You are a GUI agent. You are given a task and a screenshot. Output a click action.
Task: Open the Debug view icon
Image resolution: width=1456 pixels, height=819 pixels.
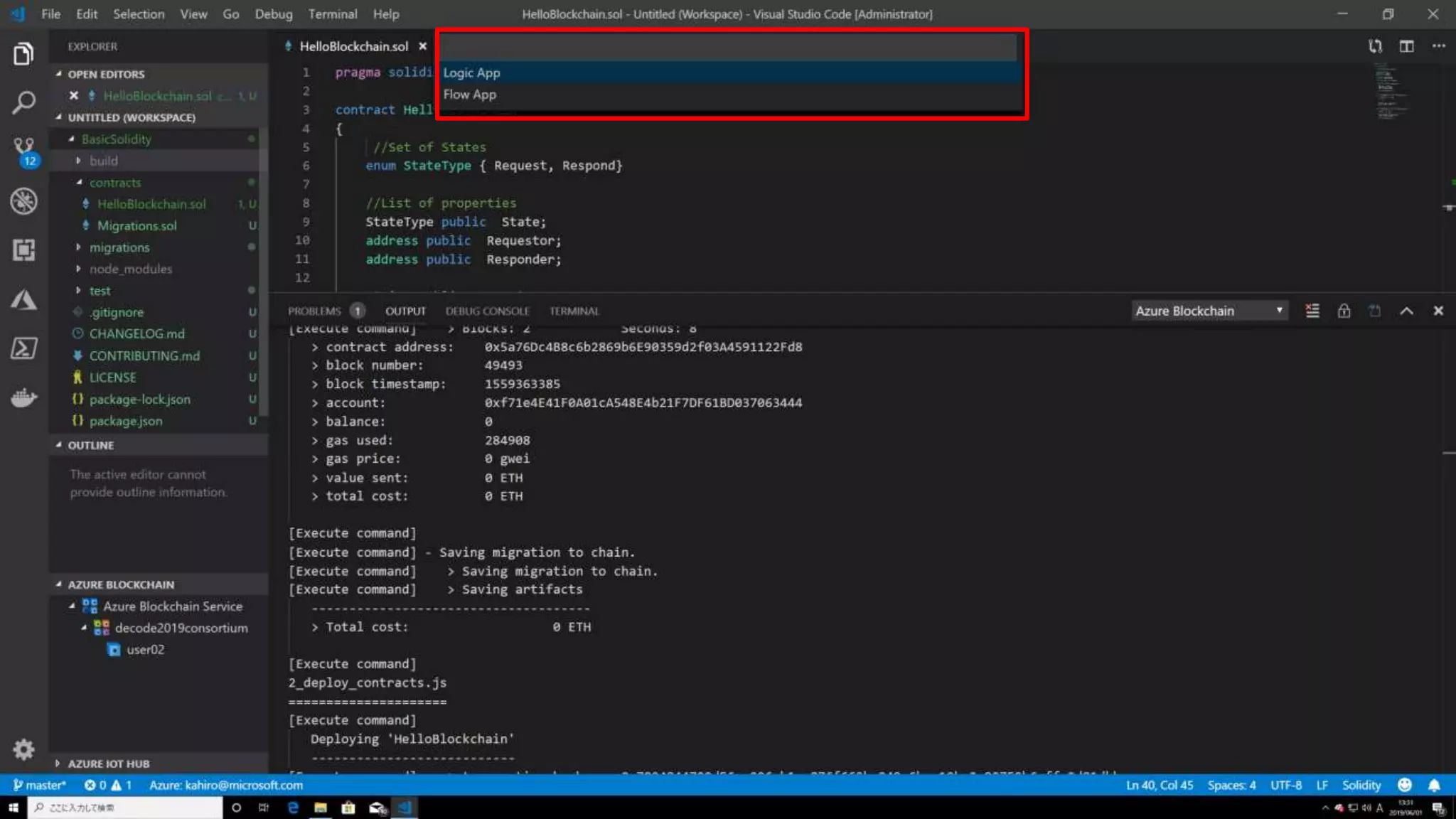click(x=23, y=201)
